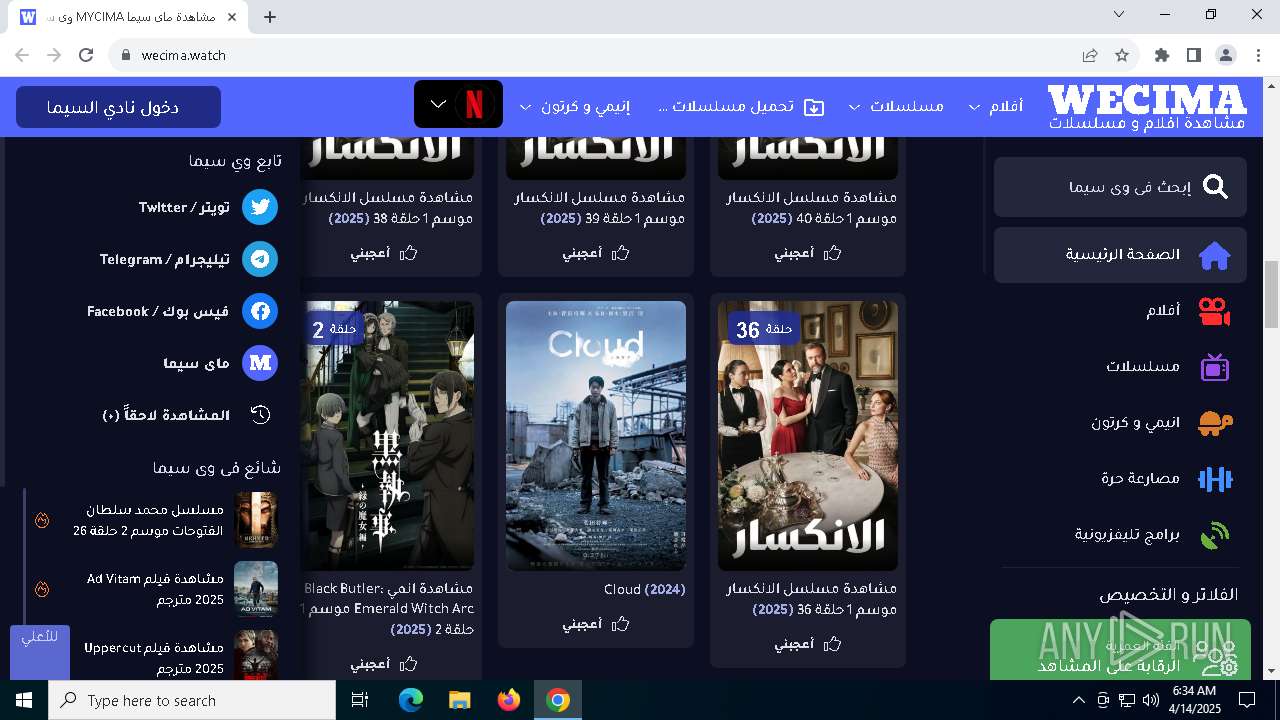Expand the إنيمي و كرتون menu chevron
Viewport: 1280px width, 720px height.
pos(526,107)
